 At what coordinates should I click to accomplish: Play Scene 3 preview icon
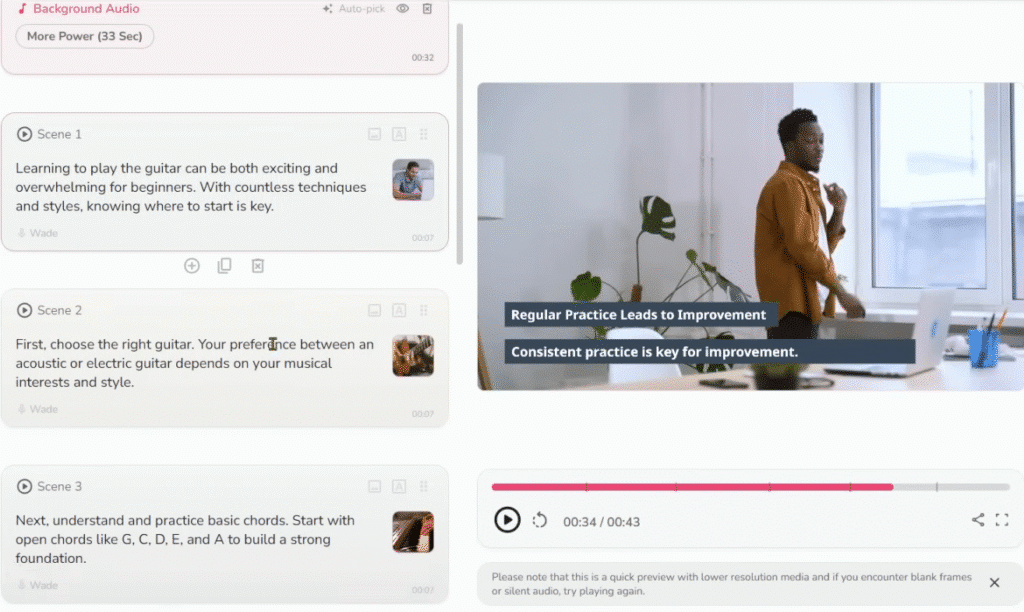[24, 487]
